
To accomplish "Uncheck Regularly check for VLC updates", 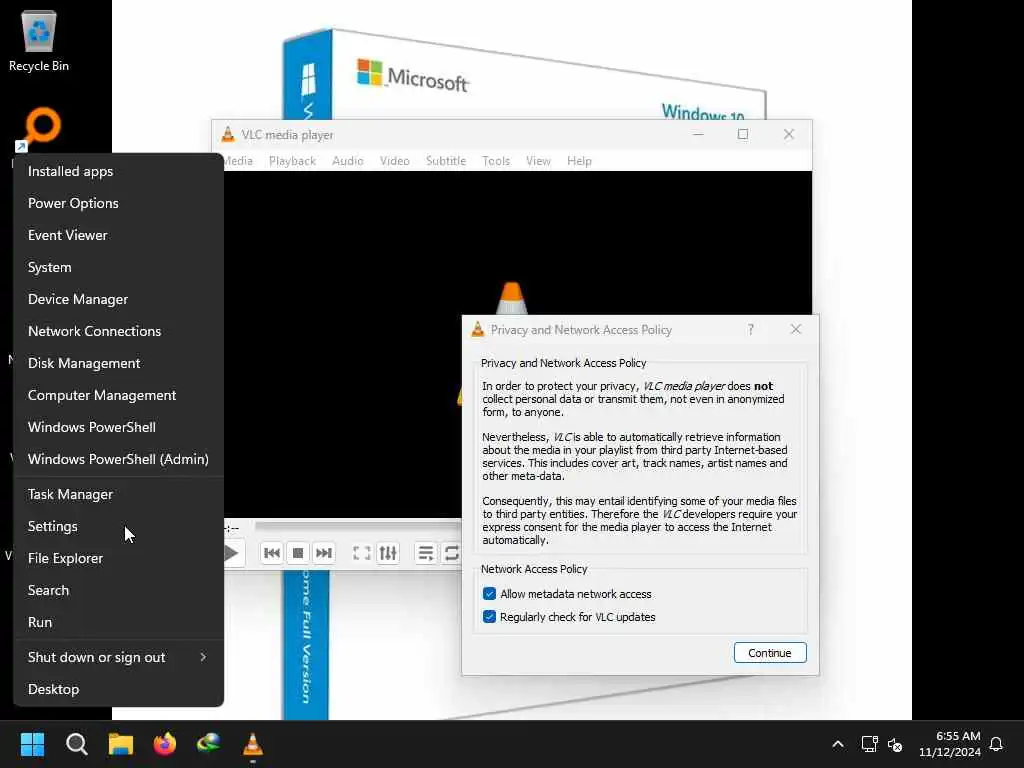I will (x=489, y=616).
